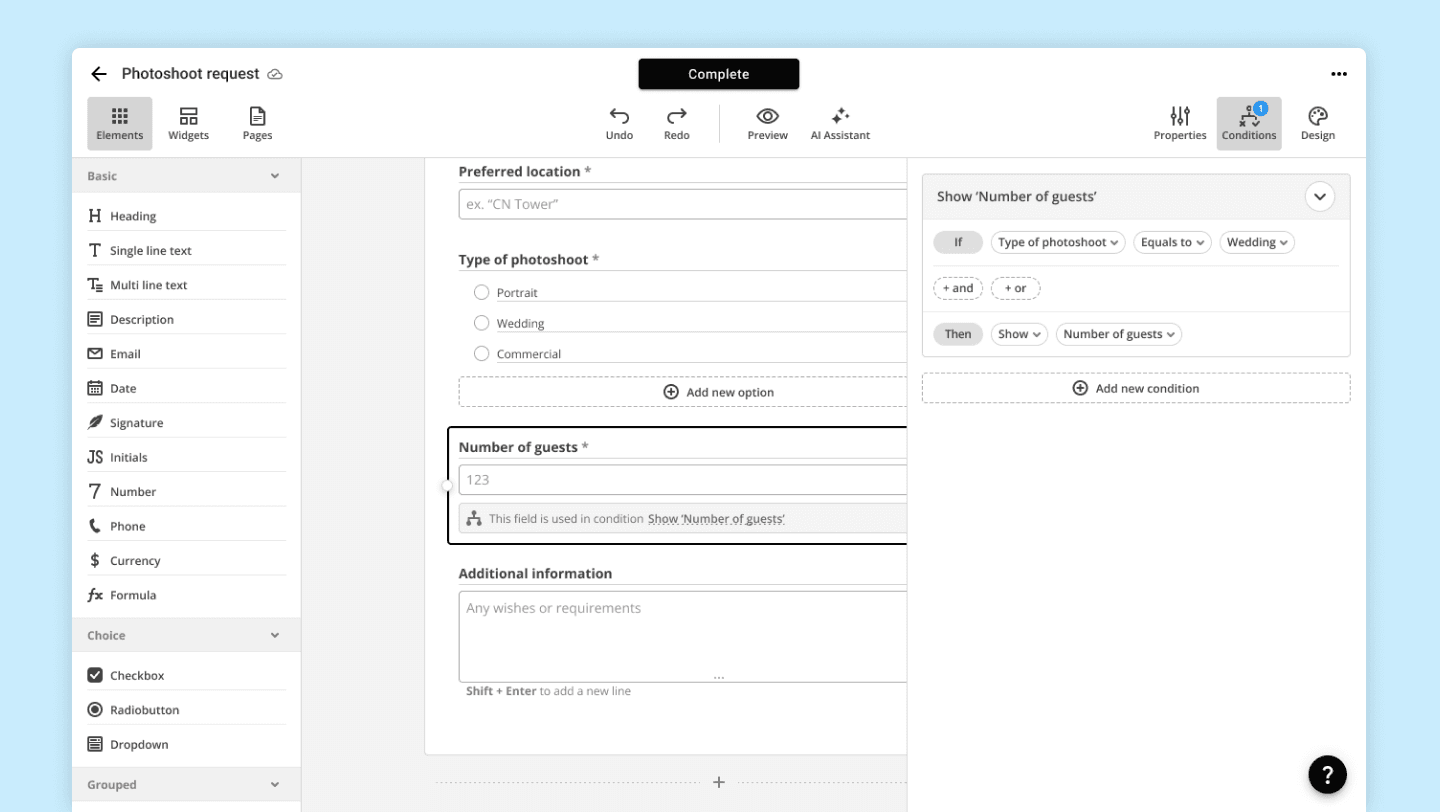The image size is (1440, 812).
Task: Launch the AI Assistant
Action: 840,124
